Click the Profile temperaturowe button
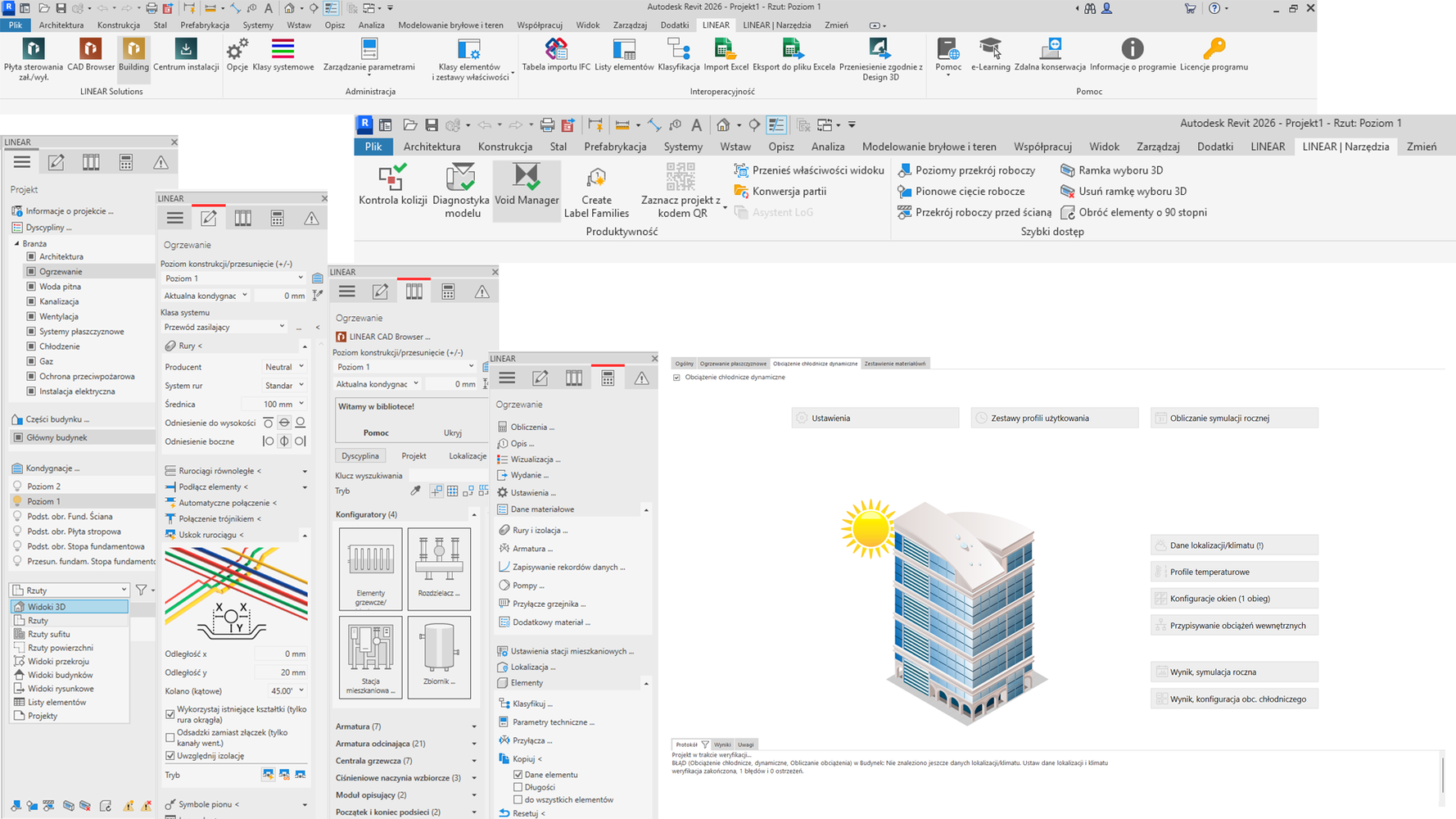The image size is (1456, 819). (1233, 572)
